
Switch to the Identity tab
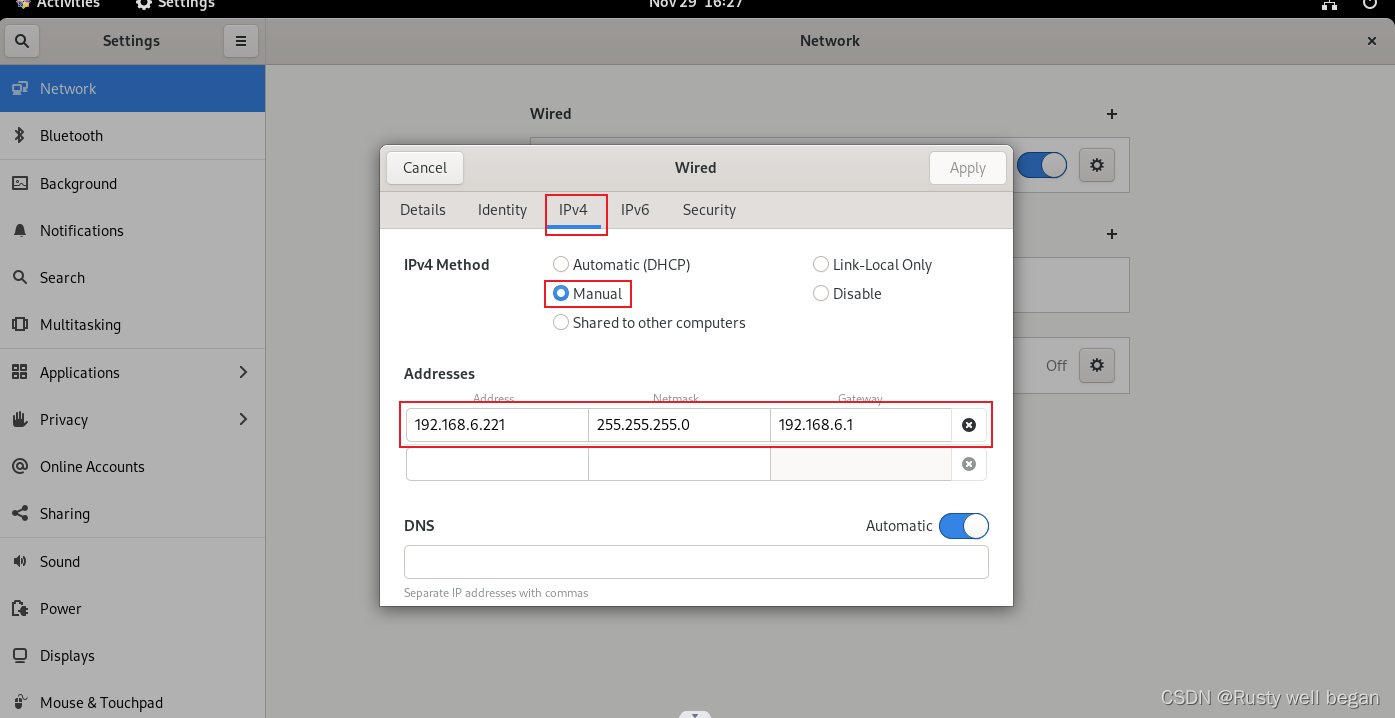click(x=502, y=210)
